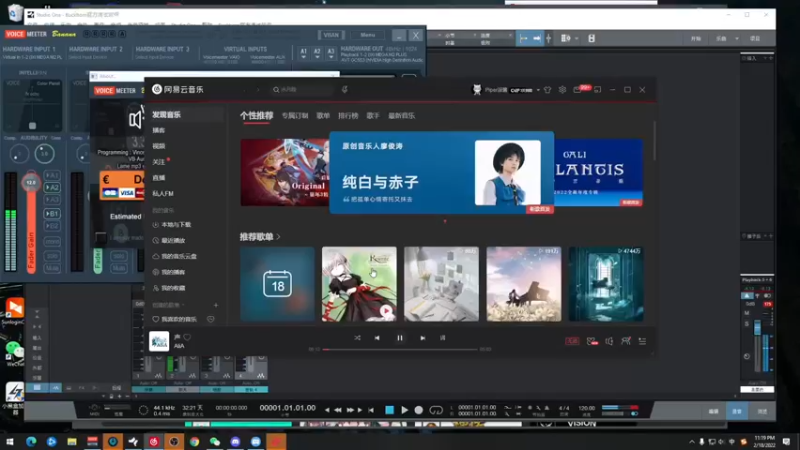Screen dimensions: 800x450
Task: Open the 纯白与赤子 banner
Action: (441, 172)
